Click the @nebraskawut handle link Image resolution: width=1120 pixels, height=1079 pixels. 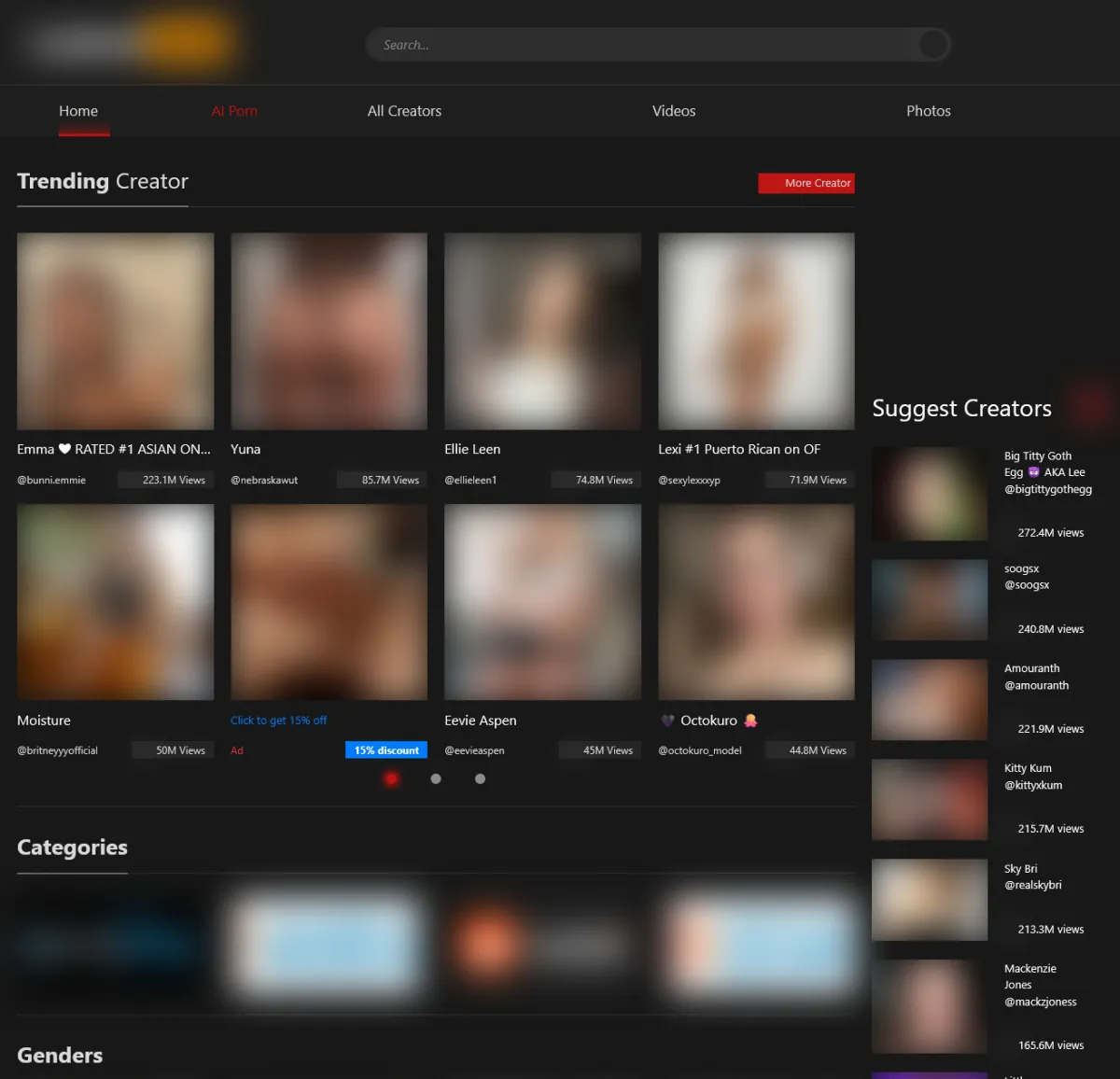pos(264,480)
